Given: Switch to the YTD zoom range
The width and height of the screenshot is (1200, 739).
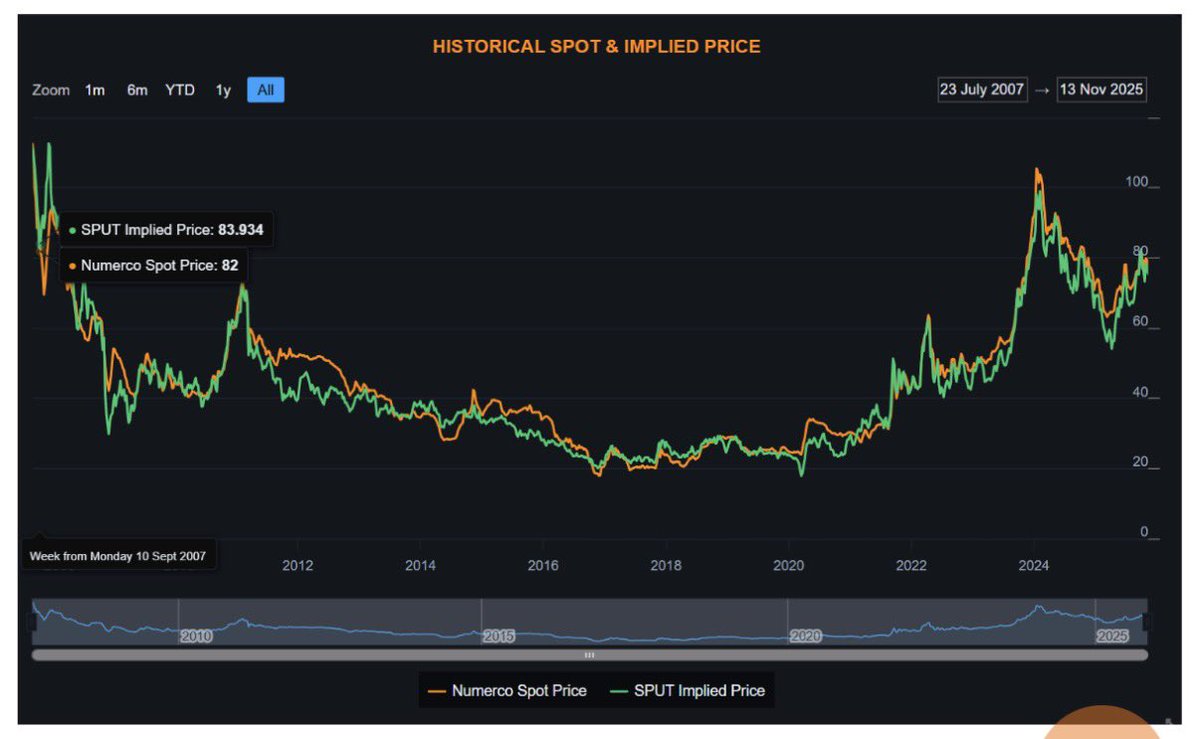Looking at the screenshot, I should pos(179,90).
